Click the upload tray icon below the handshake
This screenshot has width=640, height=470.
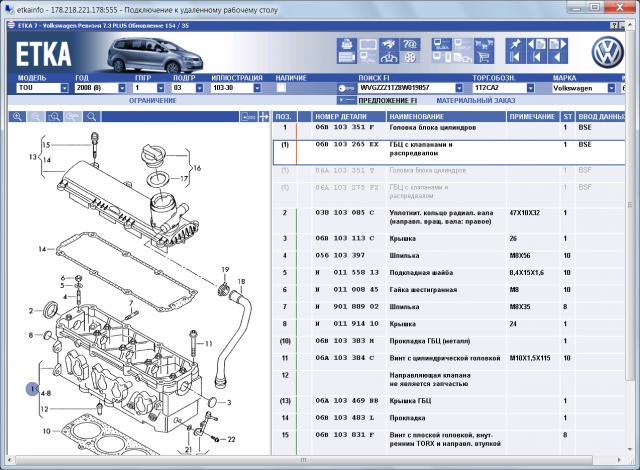(x=389, y=57)
